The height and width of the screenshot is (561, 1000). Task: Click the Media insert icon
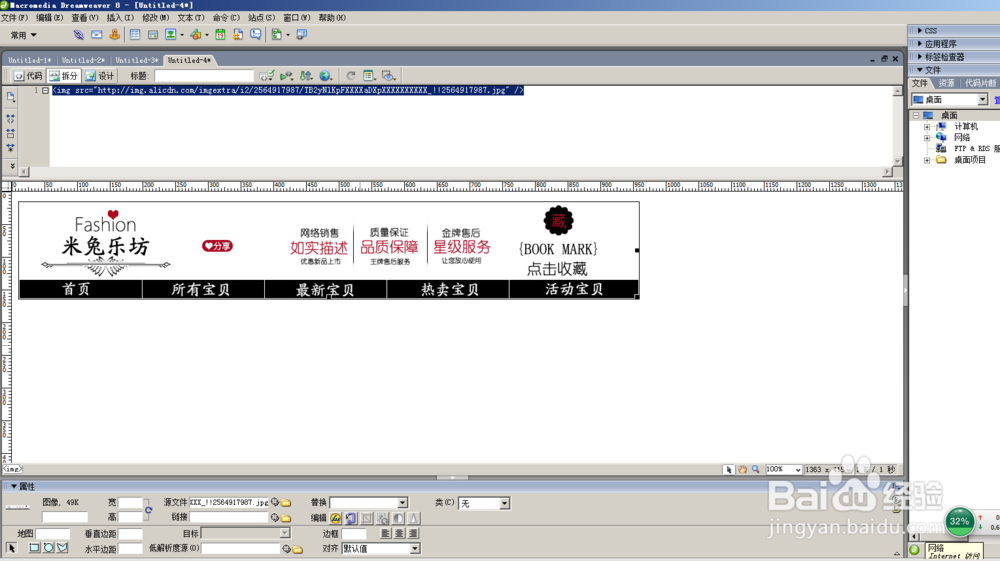196,35
